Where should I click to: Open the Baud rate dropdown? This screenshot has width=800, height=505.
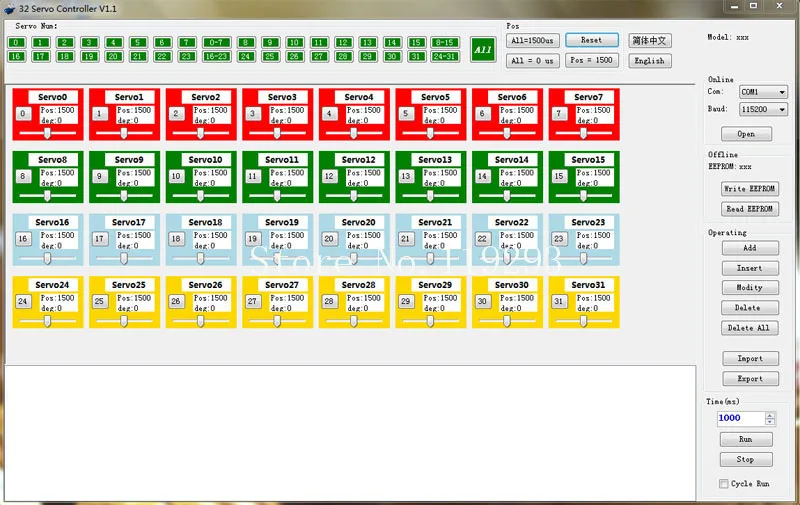[x=763, y=109]
